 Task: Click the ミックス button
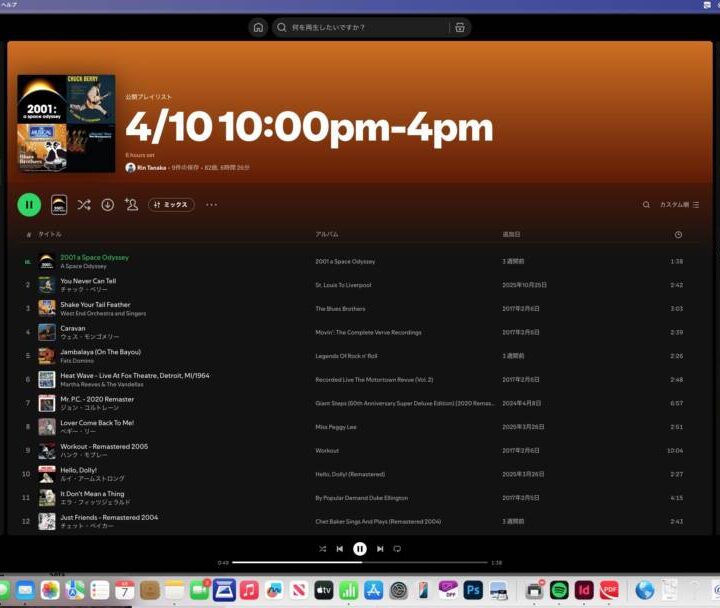171,205
